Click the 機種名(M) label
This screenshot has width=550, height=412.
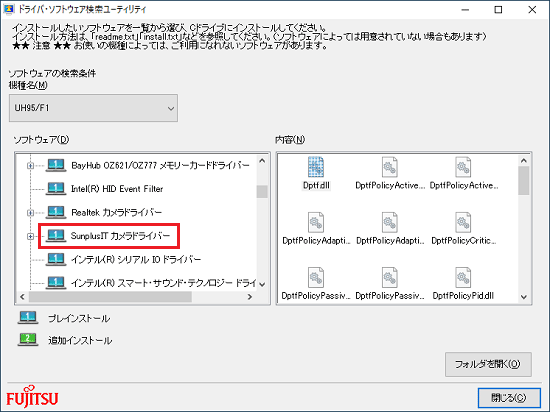[x=28, y=85]
